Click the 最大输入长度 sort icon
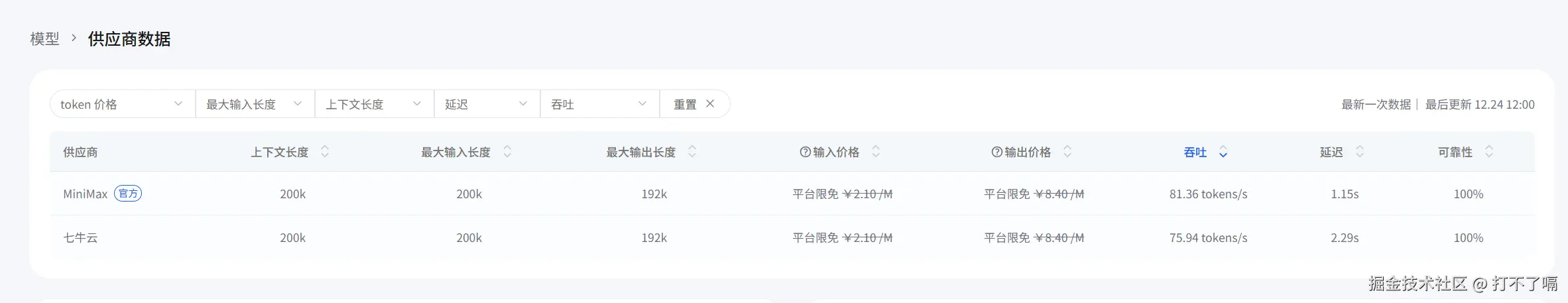 pos(507,152)
